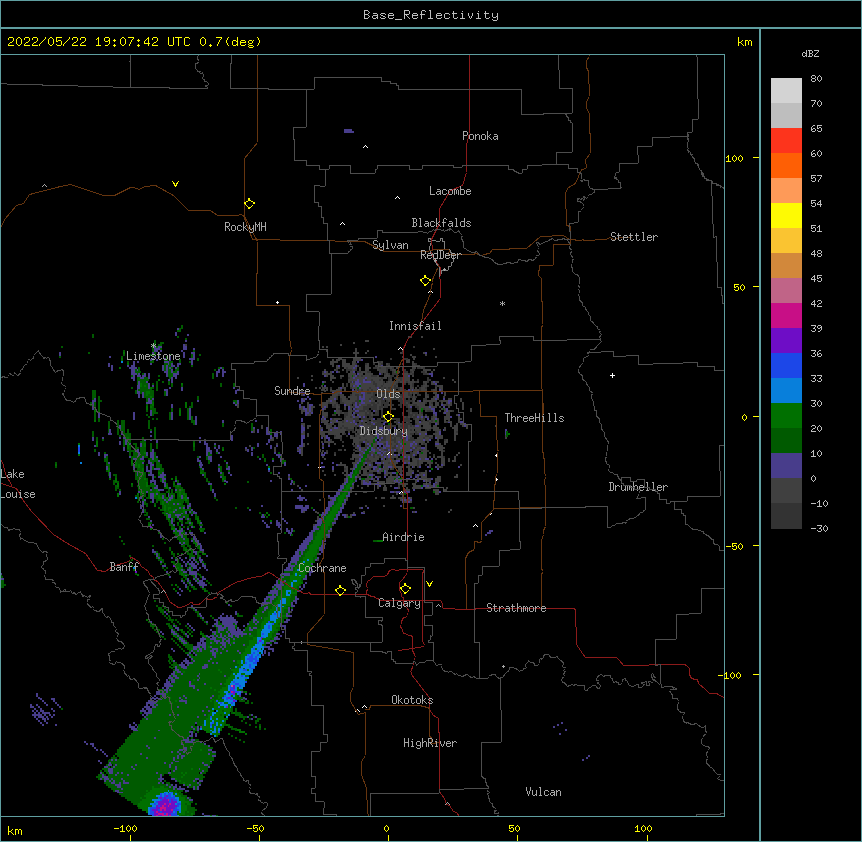Click the yellow diamond marker between Olds and Didsbury
This screenshot has width=862, height=842.
(389, 416)
